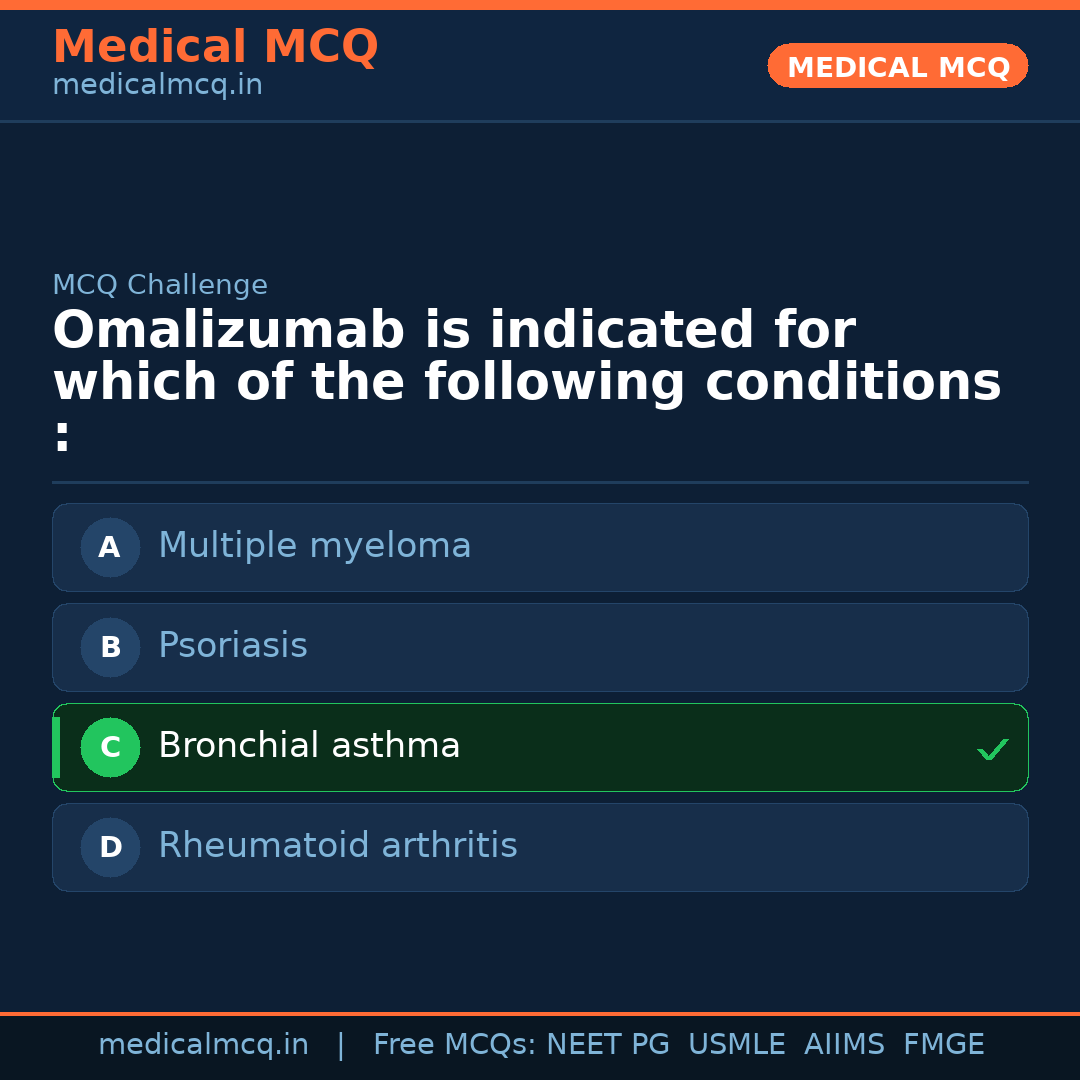Click the question text about Omalizumab

click(525, 378)
